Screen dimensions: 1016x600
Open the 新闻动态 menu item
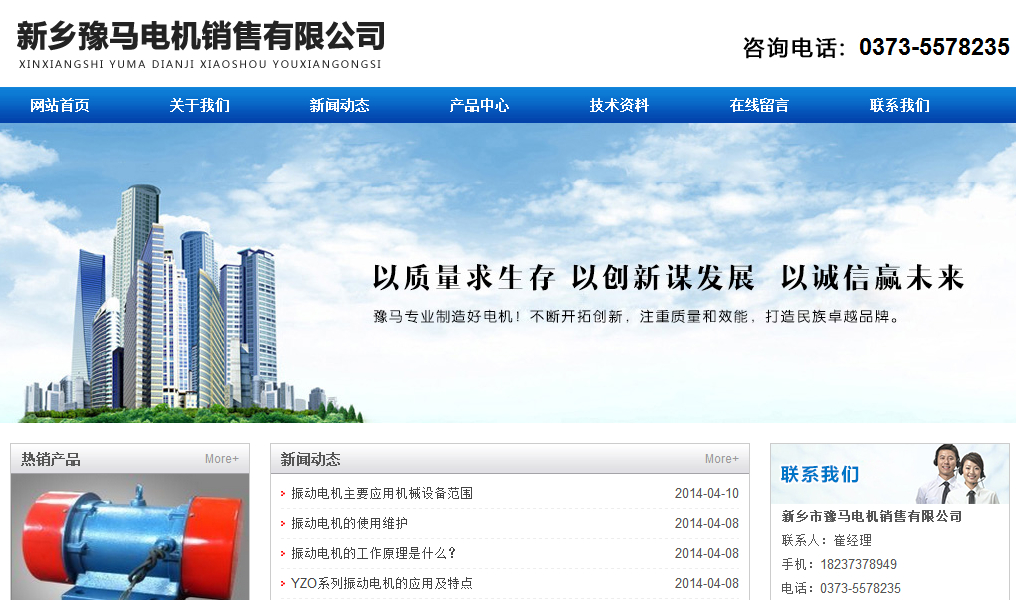[340, 105]
